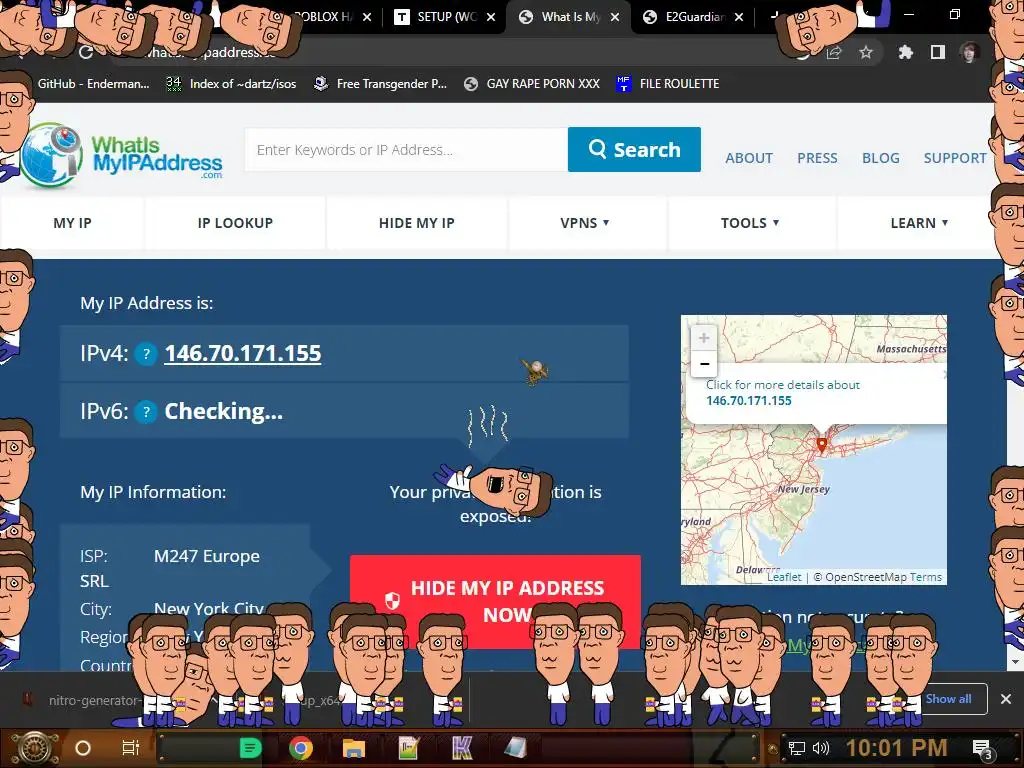Click Show all downloads
Screen dimensions: 1024x768
(x=948, y=699)
